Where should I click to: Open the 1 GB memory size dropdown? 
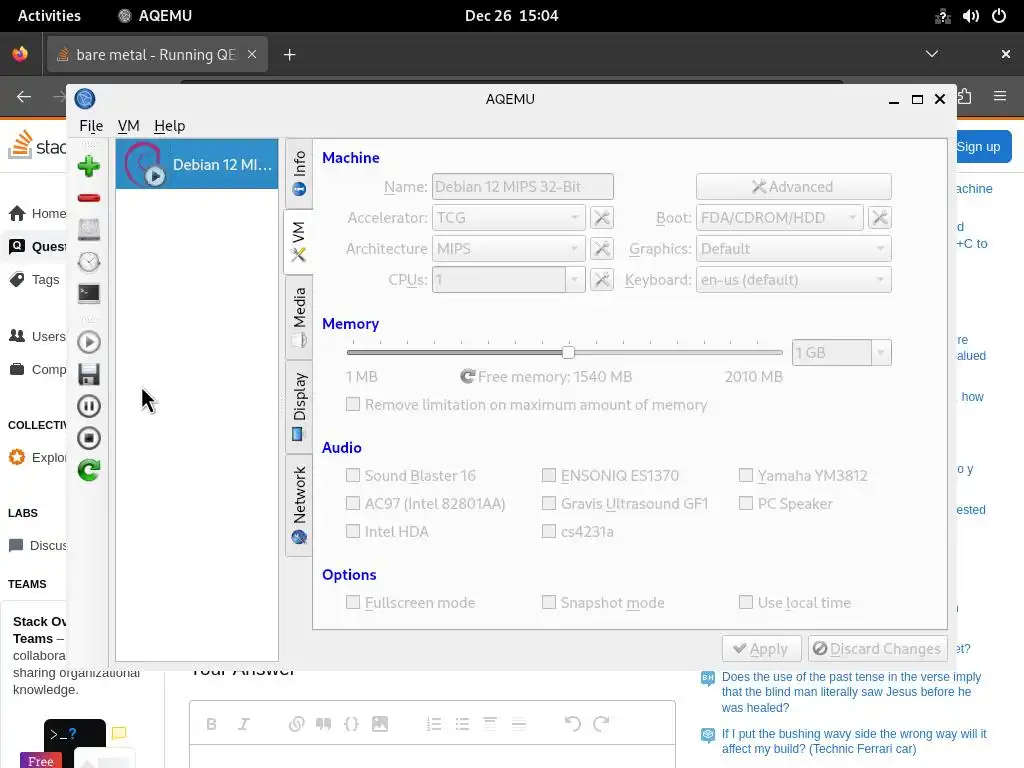pos(881,353)
